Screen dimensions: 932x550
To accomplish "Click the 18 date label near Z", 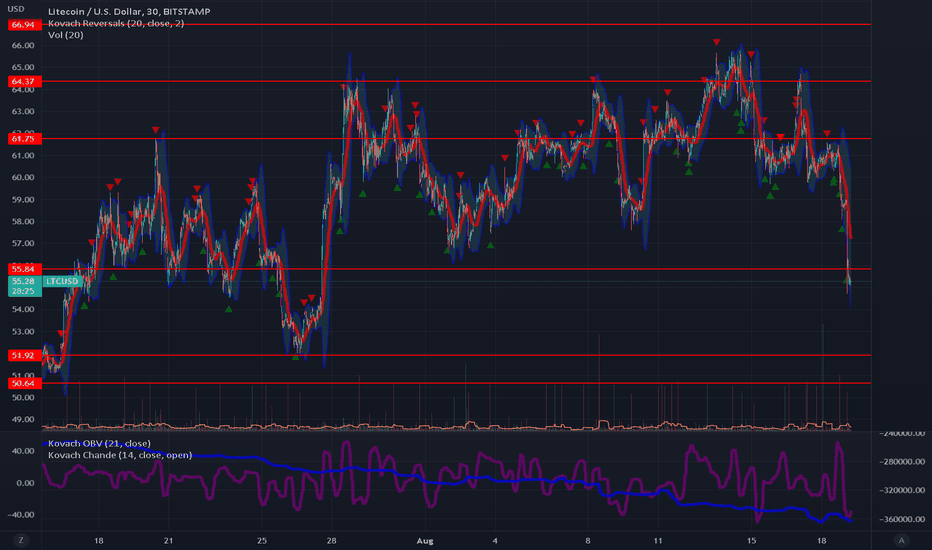I will [99, 541].
